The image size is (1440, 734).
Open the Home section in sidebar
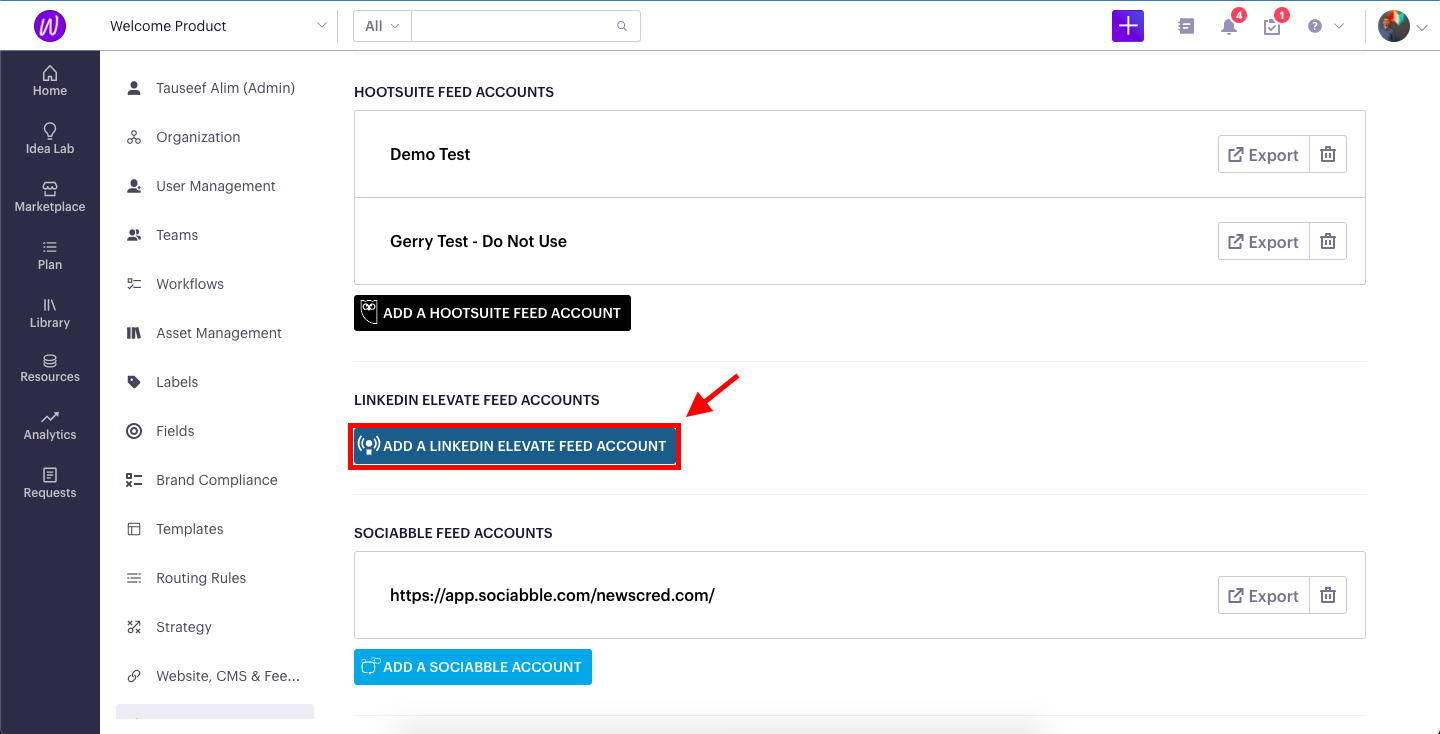(x=50, y=81)
